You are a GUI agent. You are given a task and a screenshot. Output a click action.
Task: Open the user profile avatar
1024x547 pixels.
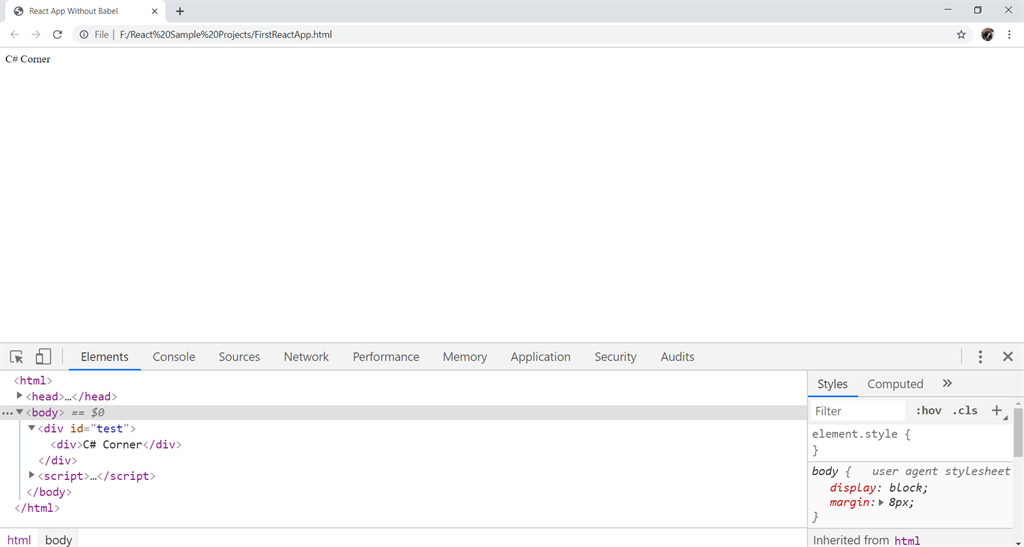click(987, 35)
